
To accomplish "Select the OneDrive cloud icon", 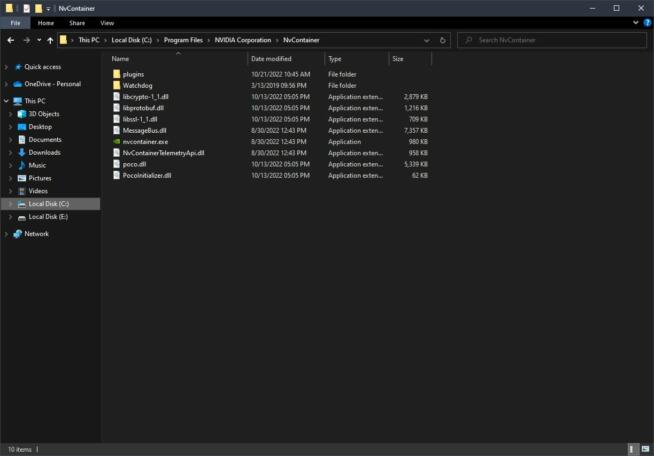I will point(18,84).
